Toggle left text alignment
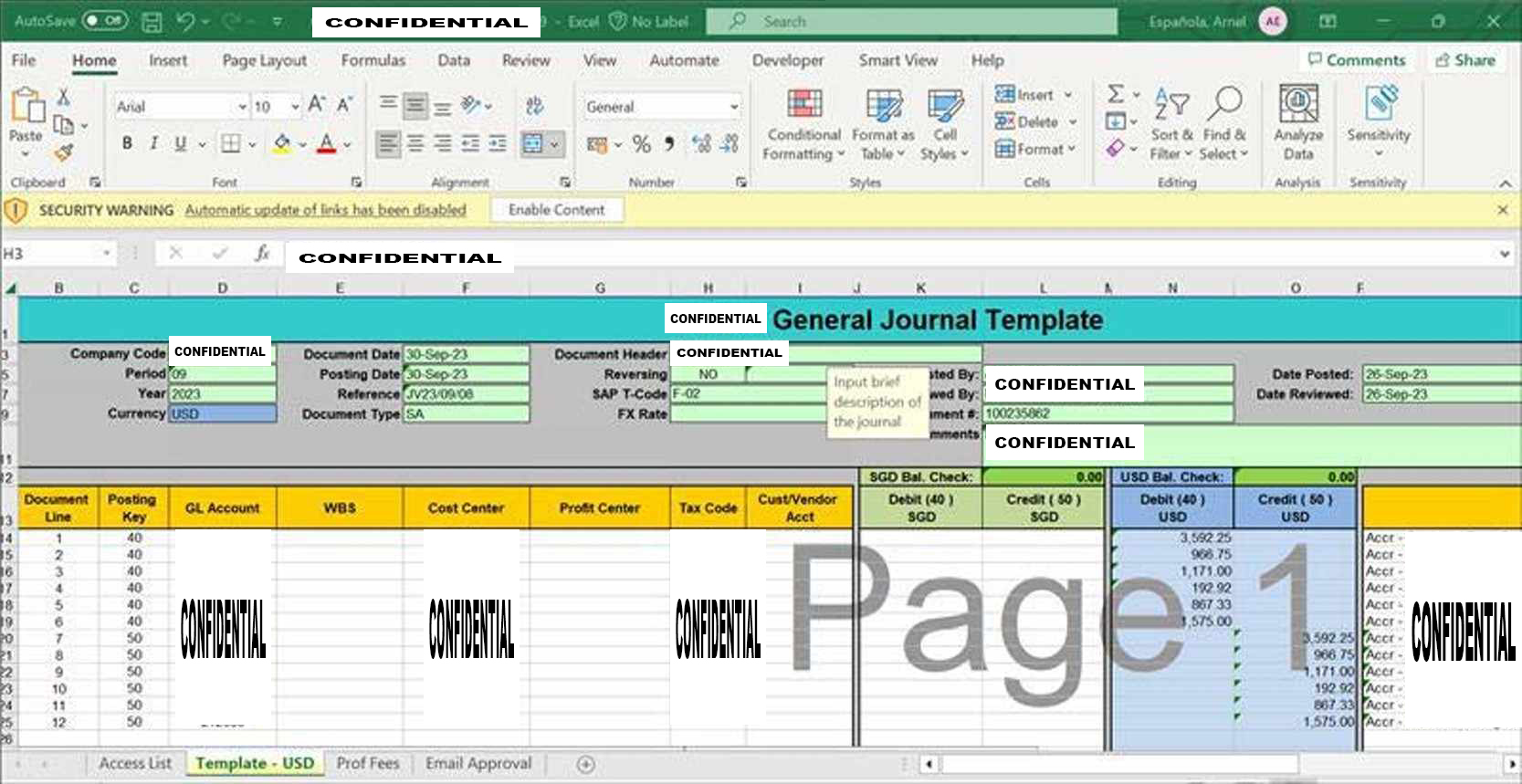Viewport: 1522px width, 784px height. [x=388, y=143]
